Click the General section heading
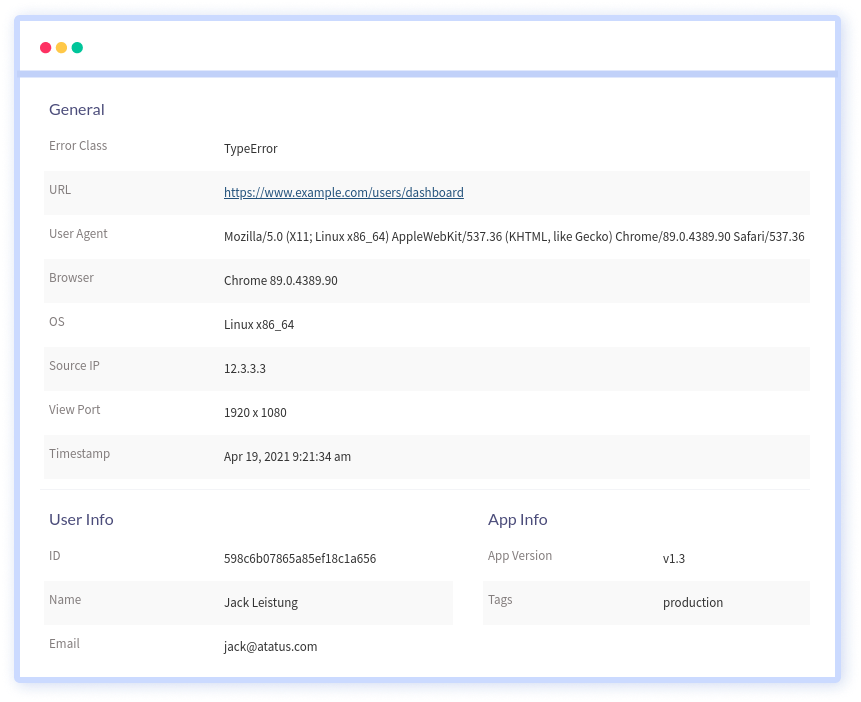The width and height of the screenshot is (861, 702). click(x=76, y=110)
